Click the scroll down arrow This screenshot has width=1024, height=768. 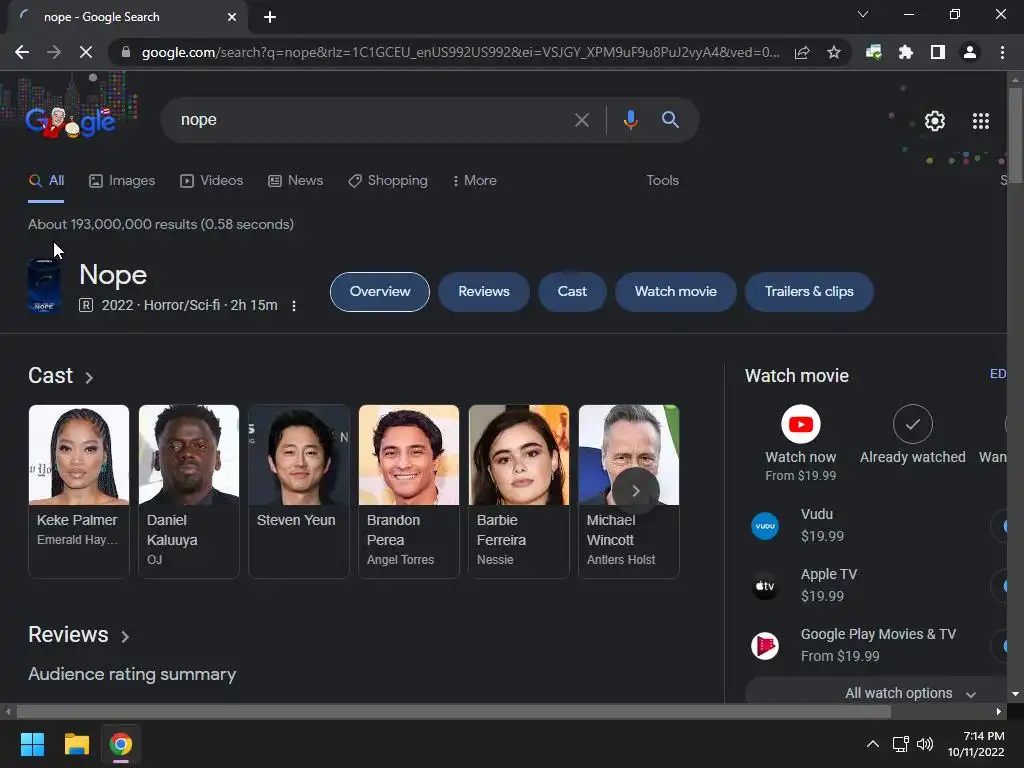tap(1015, 694)
